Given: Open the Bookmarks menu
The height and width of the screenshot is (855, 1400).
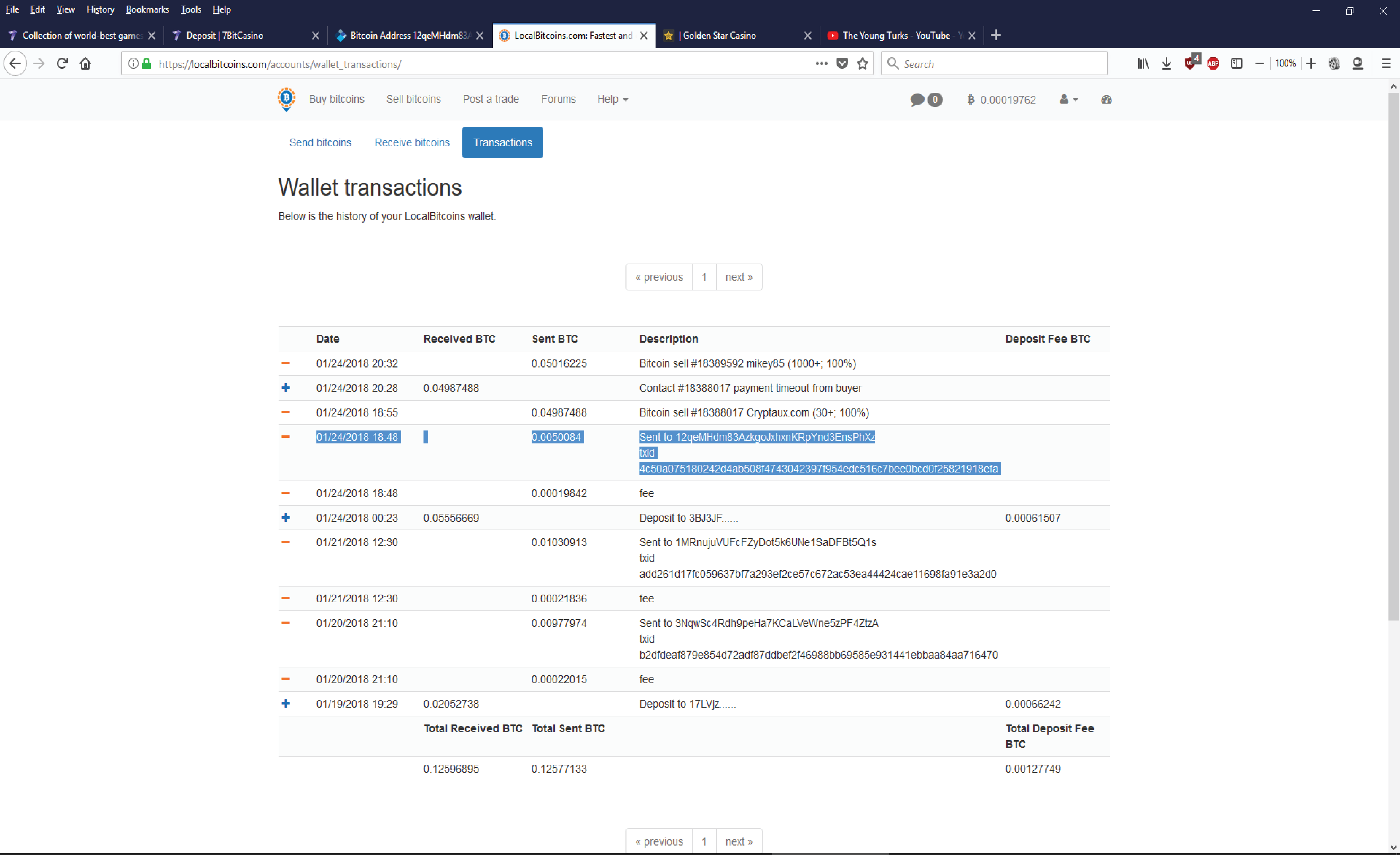Looking at the screenshot, I should [x=147, y=10].
